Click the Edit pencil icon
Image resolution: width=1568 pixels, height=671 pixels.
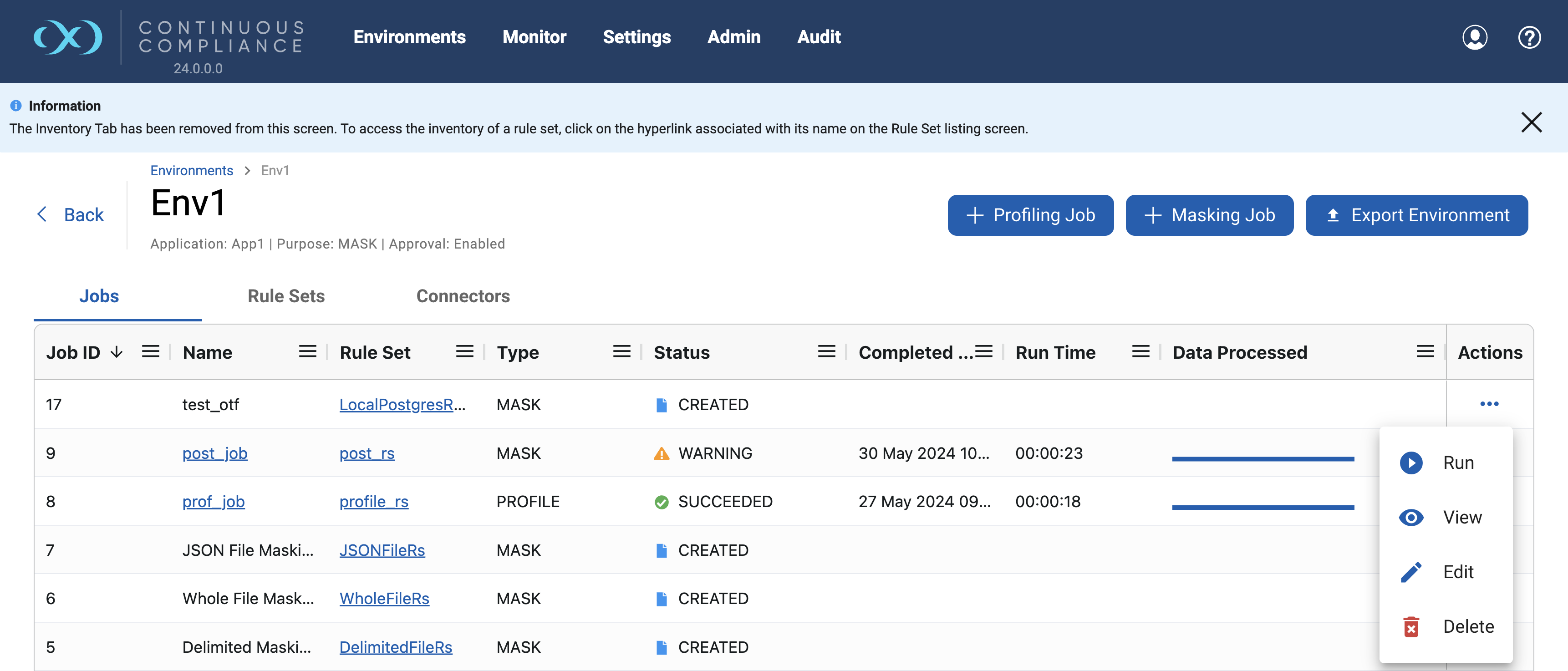coord(1411,572)
